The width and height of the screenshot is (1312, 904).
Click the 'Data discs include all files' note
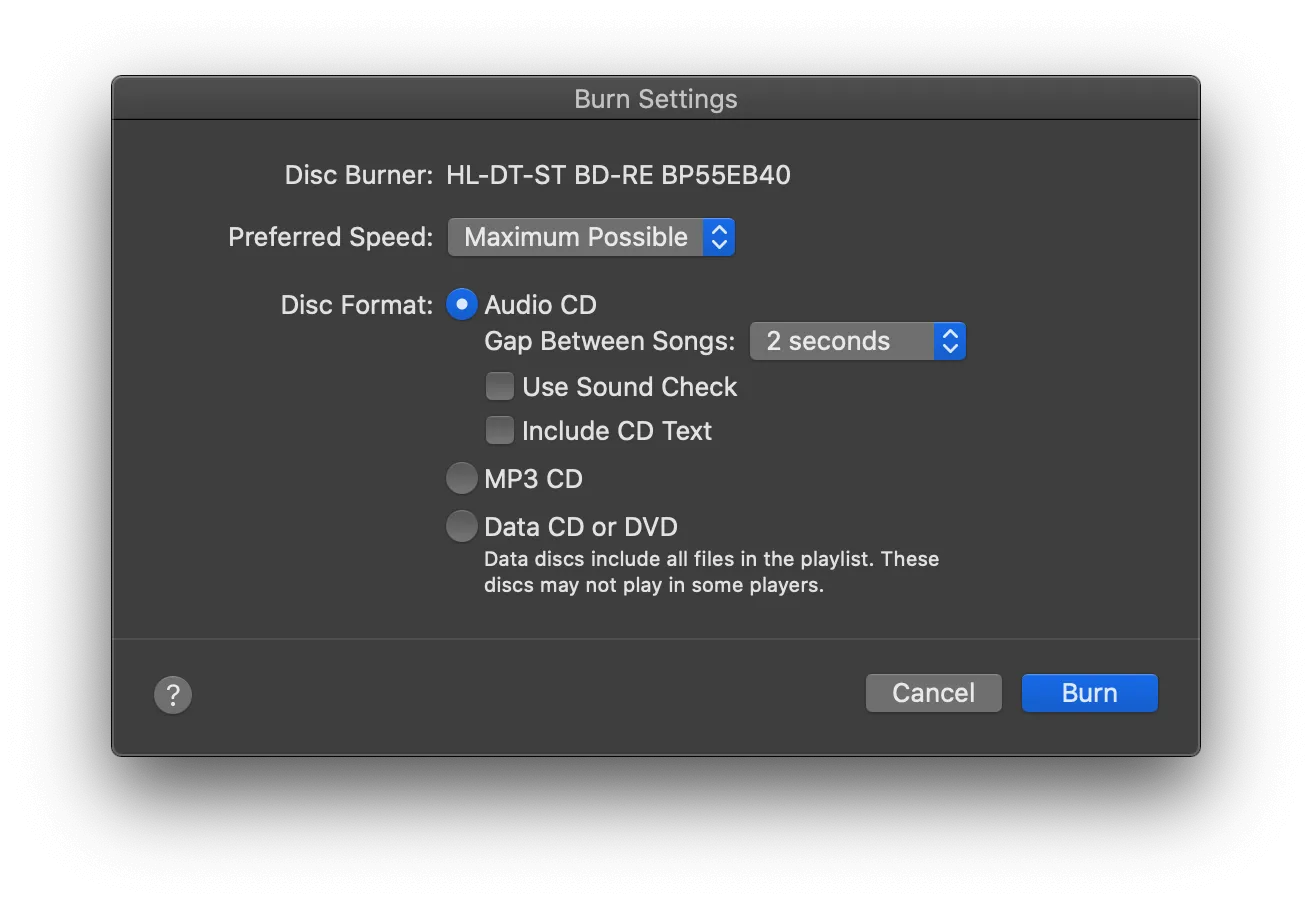pos(712,572)
